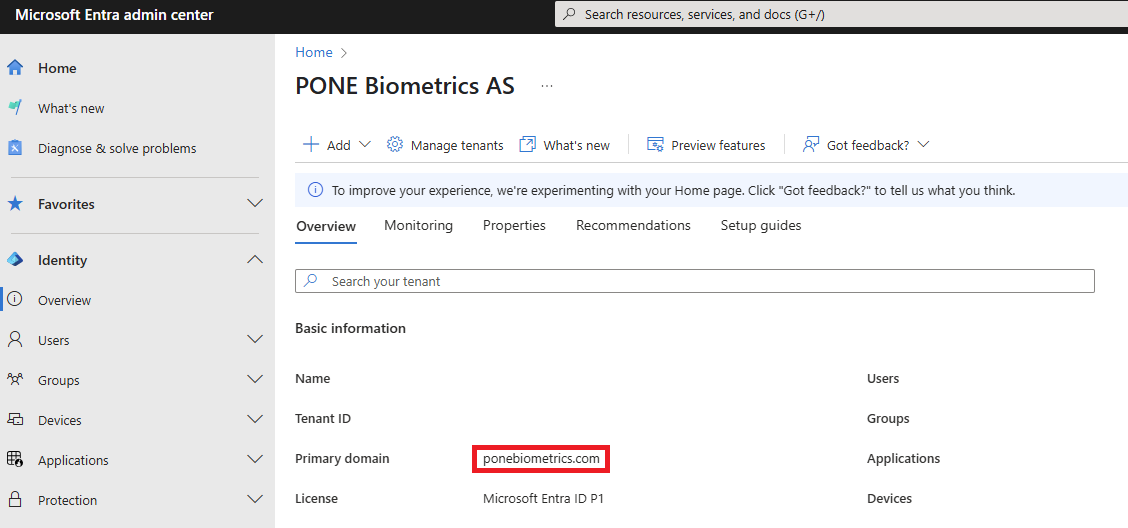Click the Groups label in the right column
Image resolution: width=1128 pixels, height=528 pixels.
pos(888,418)
